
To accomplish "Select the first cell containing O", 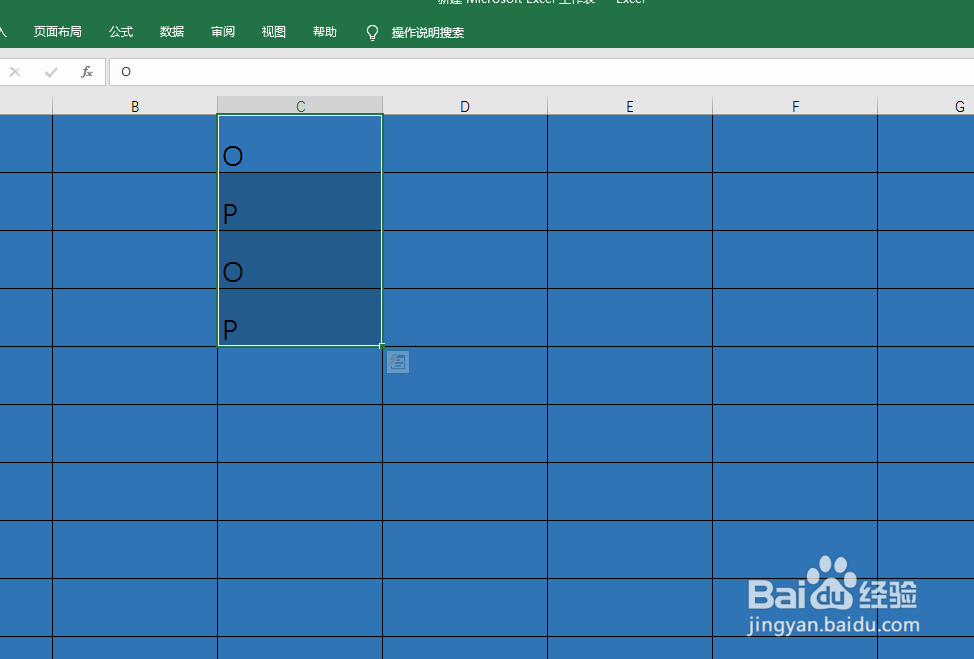I will [x=300, y=143].
